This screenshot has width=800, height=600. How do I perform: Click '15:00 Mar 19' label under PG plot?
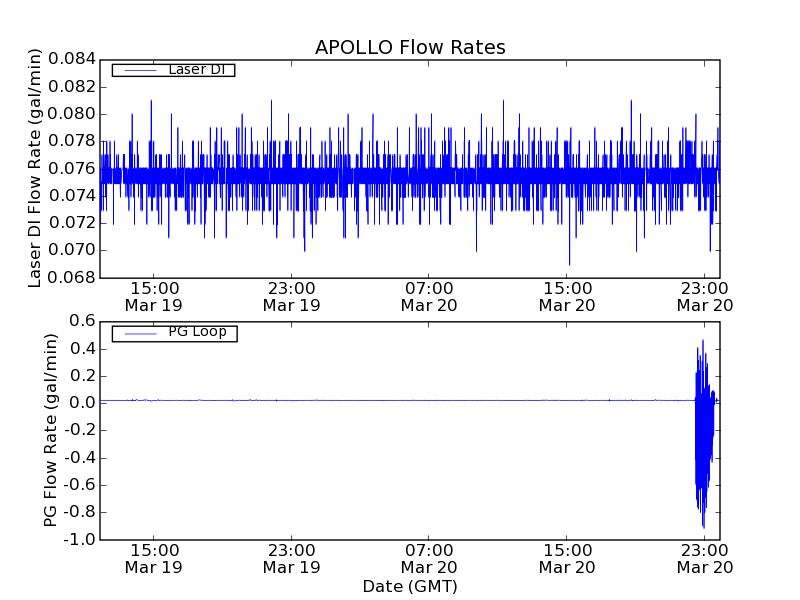click(154, 559)
